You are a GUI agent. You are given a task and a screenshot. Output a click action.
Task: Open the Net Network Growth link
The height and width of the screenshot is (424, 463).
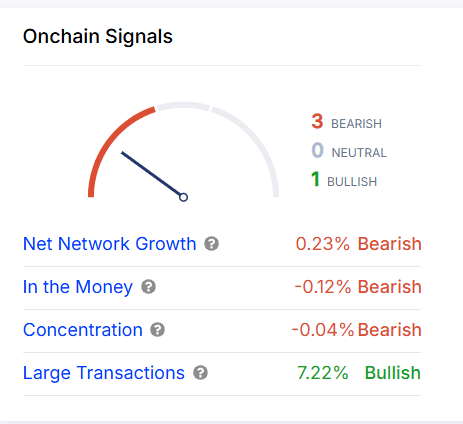pyautogui.click(x=110, y=244)
